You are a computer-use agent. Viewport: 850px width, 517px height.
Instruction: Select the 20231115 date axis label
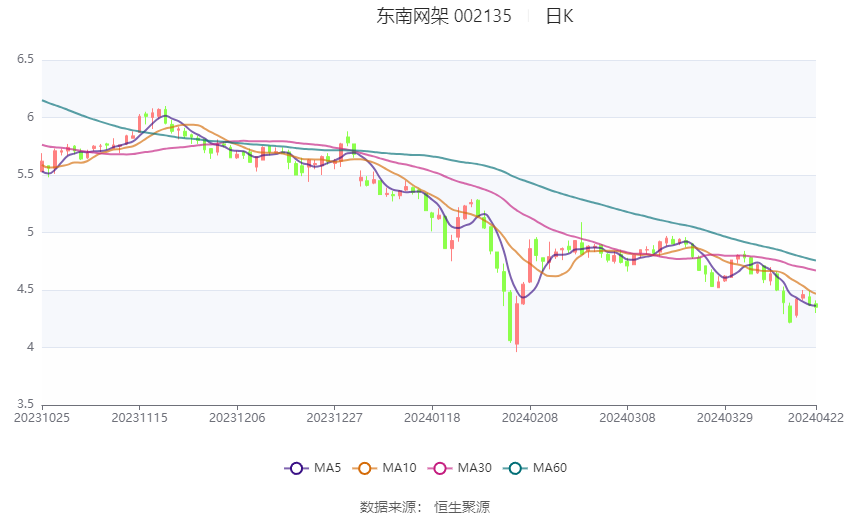[x=139, y=417]
